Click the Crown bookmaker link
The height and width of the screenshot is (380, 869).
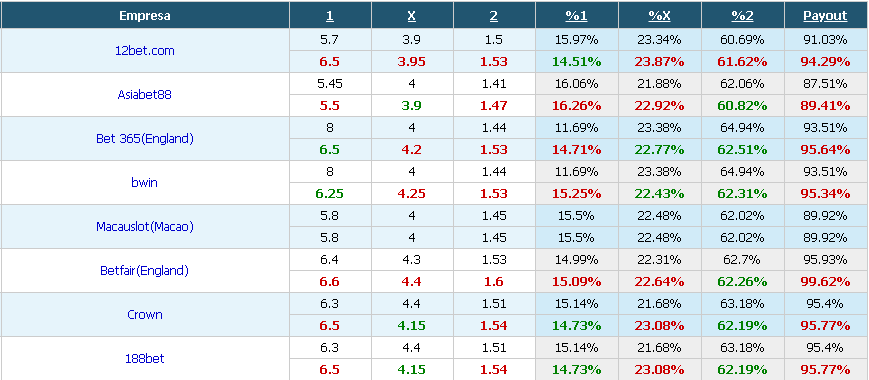[145, 315]
